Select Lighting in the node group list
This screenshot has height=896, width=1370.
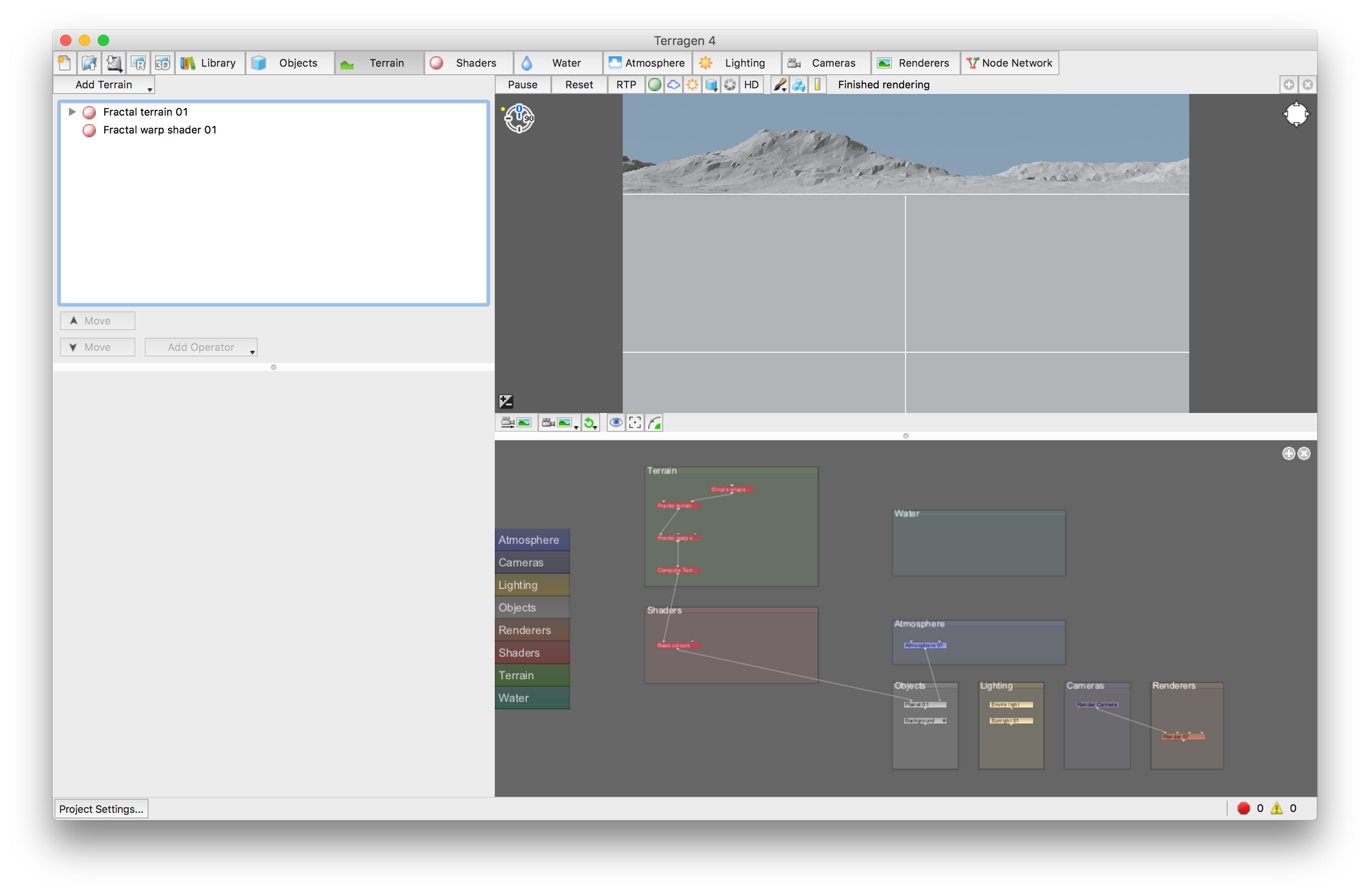pyautogui.click(x=532, y=585)
